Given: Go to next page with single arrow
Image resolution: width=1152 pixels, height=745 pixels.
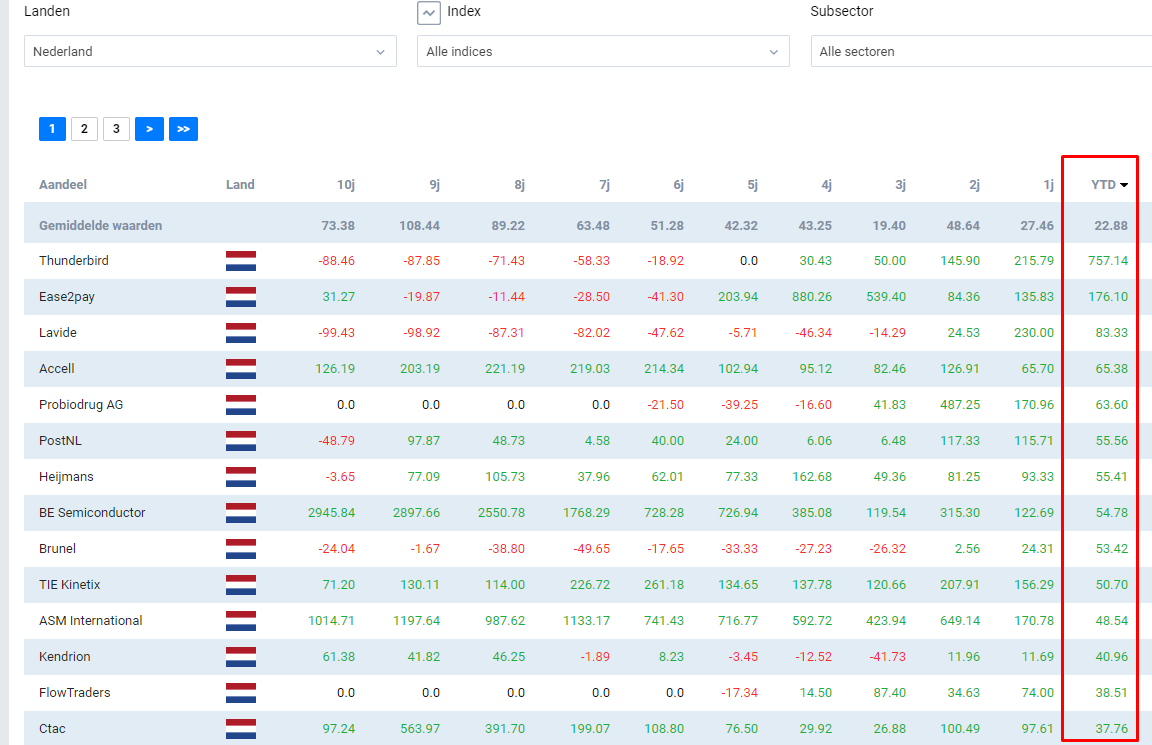Looking at the screenshot, I should pos(149,129).
